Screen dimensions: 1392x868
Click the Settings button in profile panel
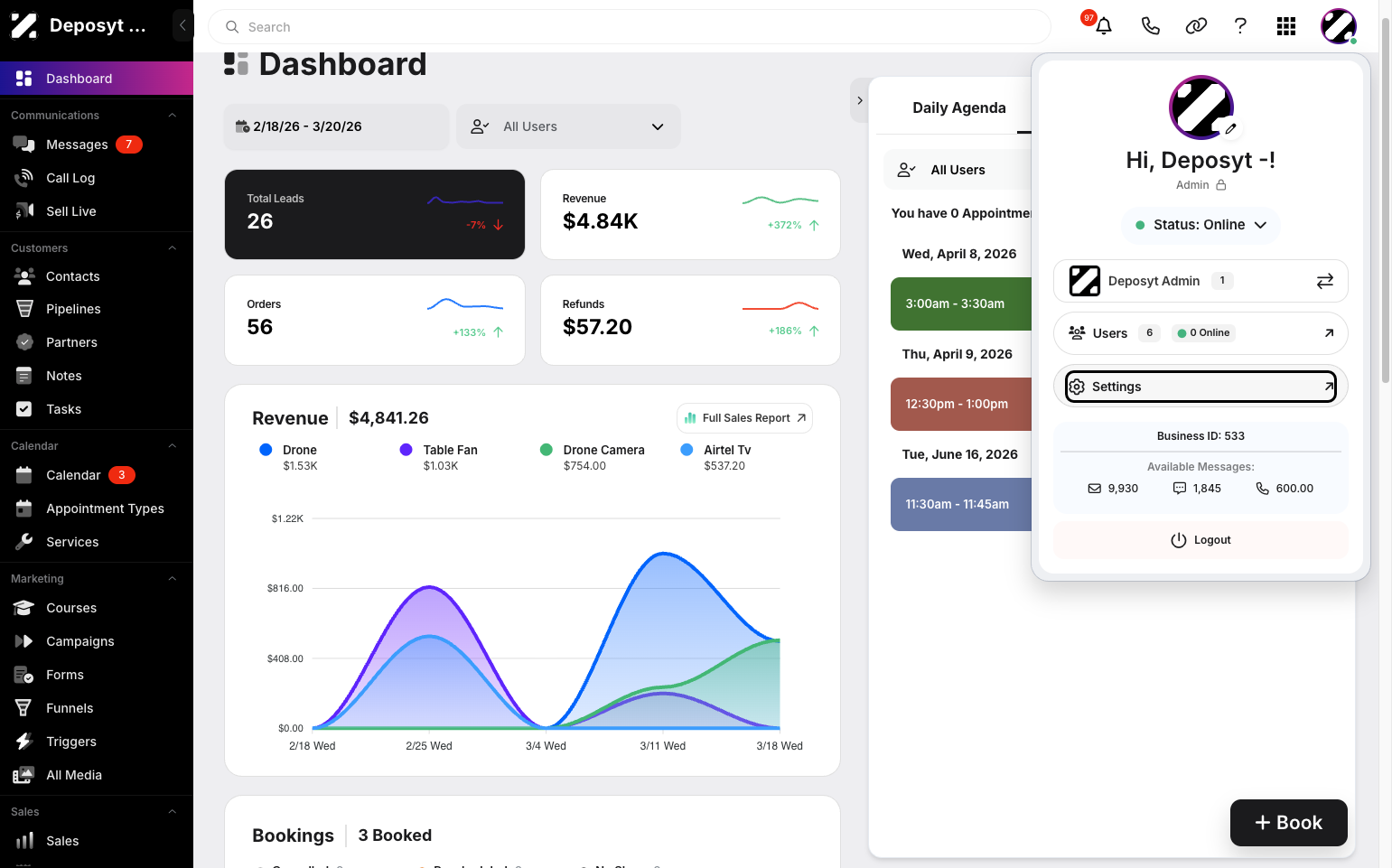coord(1200,387)
